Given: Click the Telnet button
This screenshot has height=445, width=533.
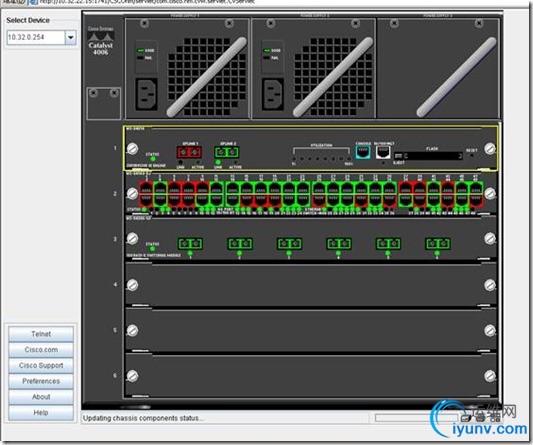Looking at the screenshot, I should (41, 334).
